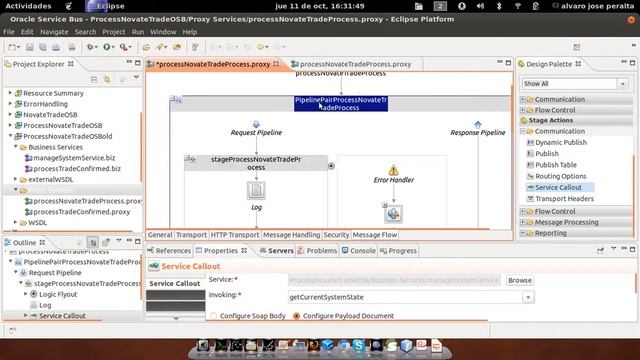The image size is (640, 360).
Task: Click the Response Pipeline arrow icon
Action: point(478,124)
